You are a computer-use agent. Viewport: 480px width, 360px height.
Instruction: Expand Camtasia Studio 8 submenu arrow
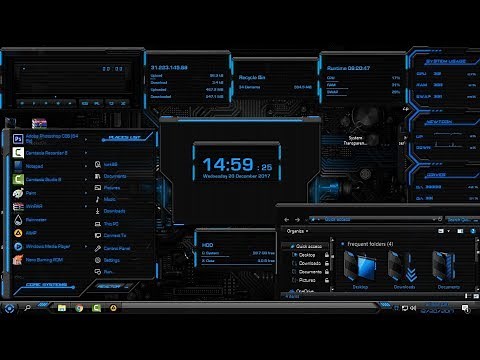coord(86,179)
